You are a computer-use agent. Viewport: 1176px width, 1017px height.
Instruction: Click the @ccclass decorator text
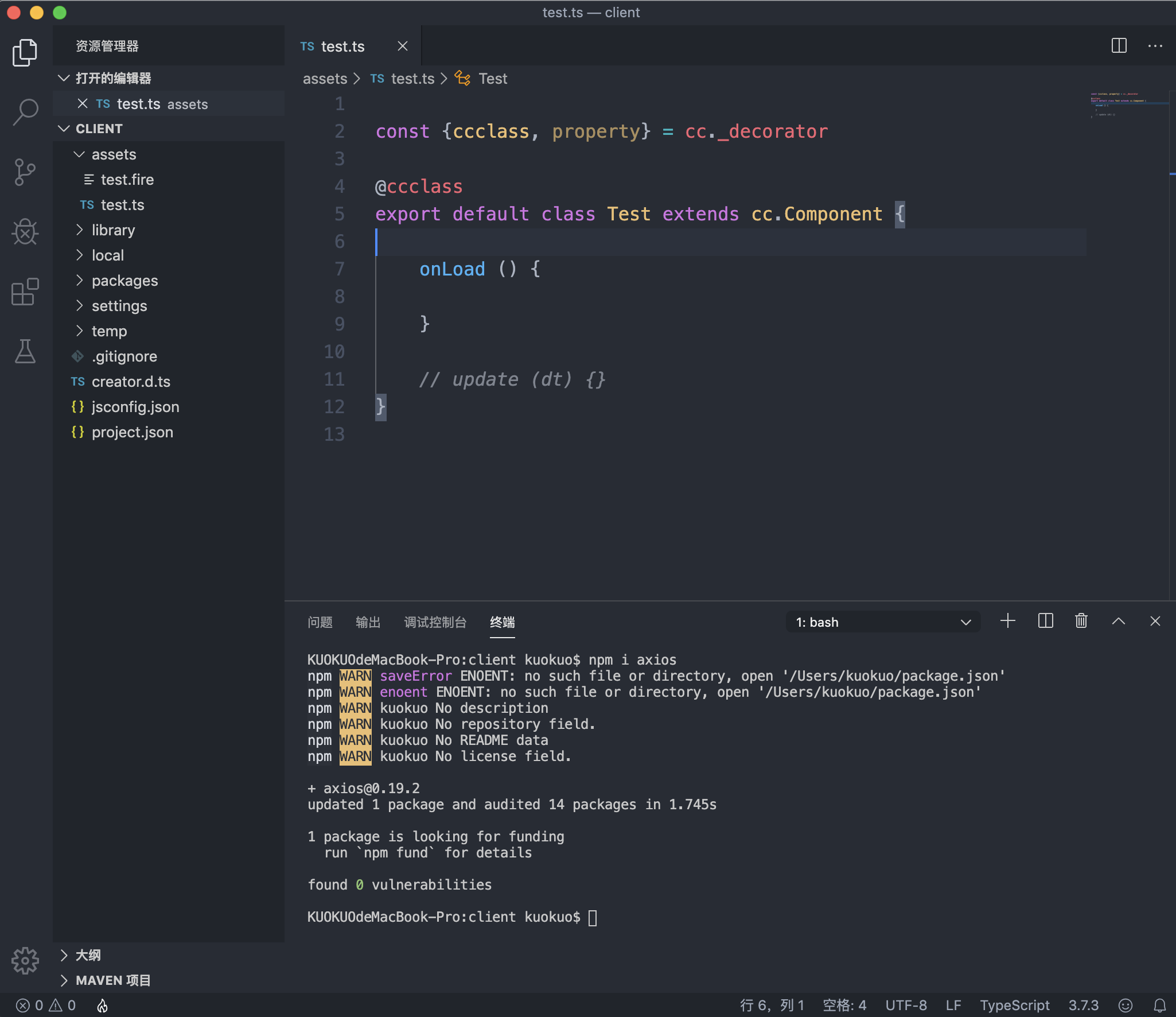[x=419, y=187]
